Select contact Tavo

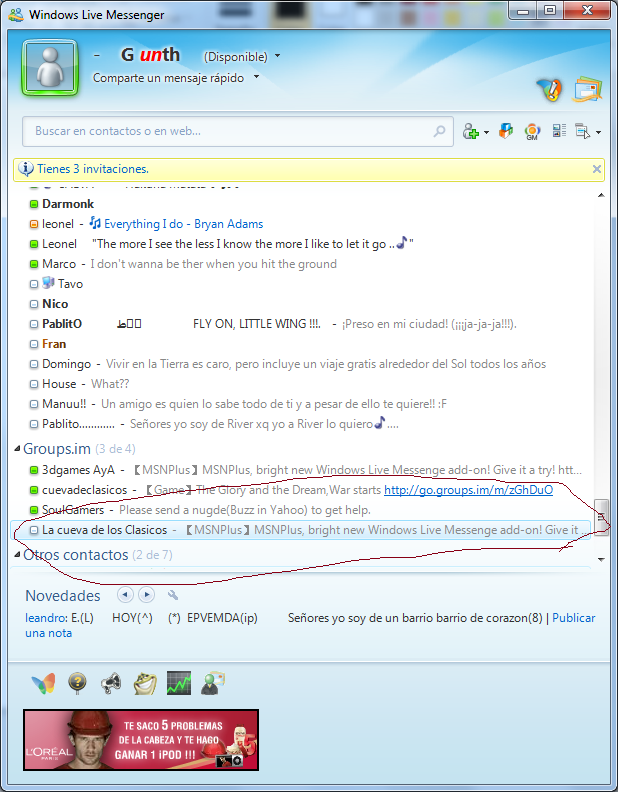tap(70, 284)
